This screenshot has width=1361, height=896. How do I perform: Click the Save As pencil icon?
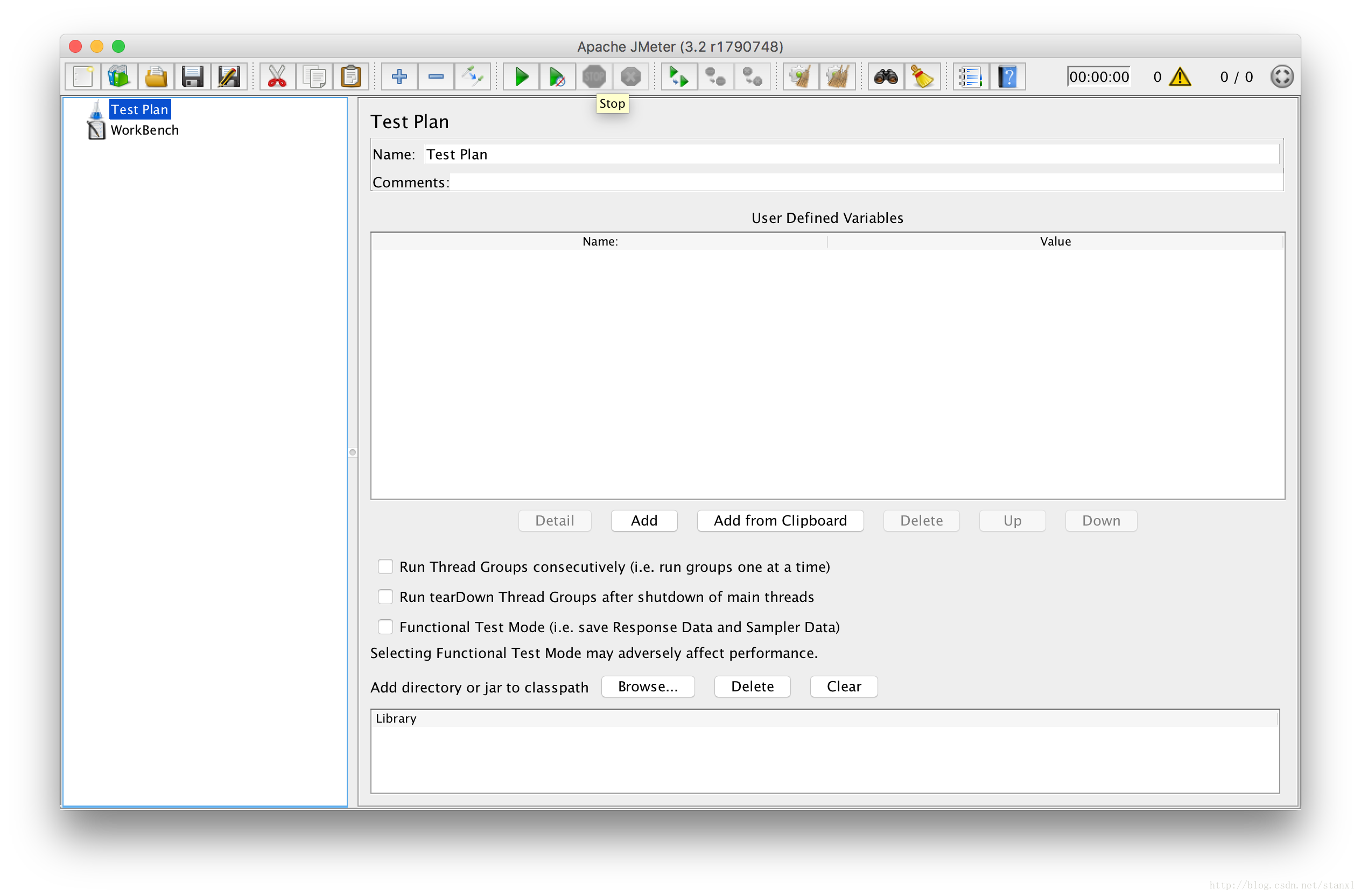pyautogui.click(x=229, y=76)
